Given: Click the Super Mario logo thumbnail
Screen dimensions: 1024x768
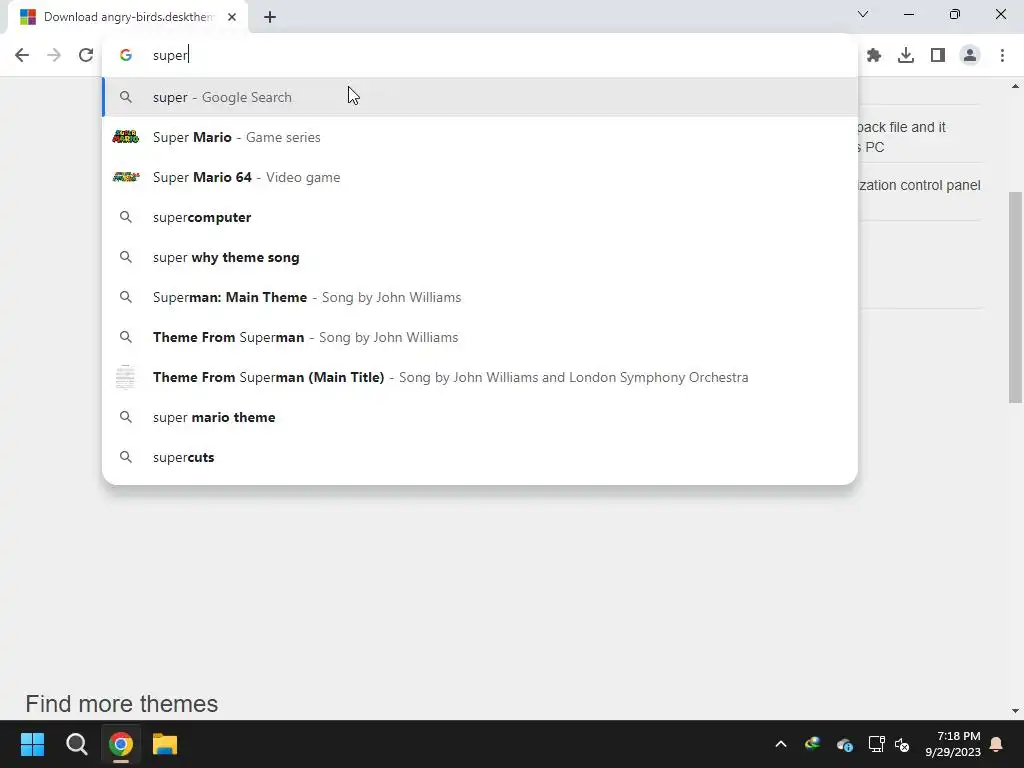Looking at the screenshot, I should [x=125, y=136].
